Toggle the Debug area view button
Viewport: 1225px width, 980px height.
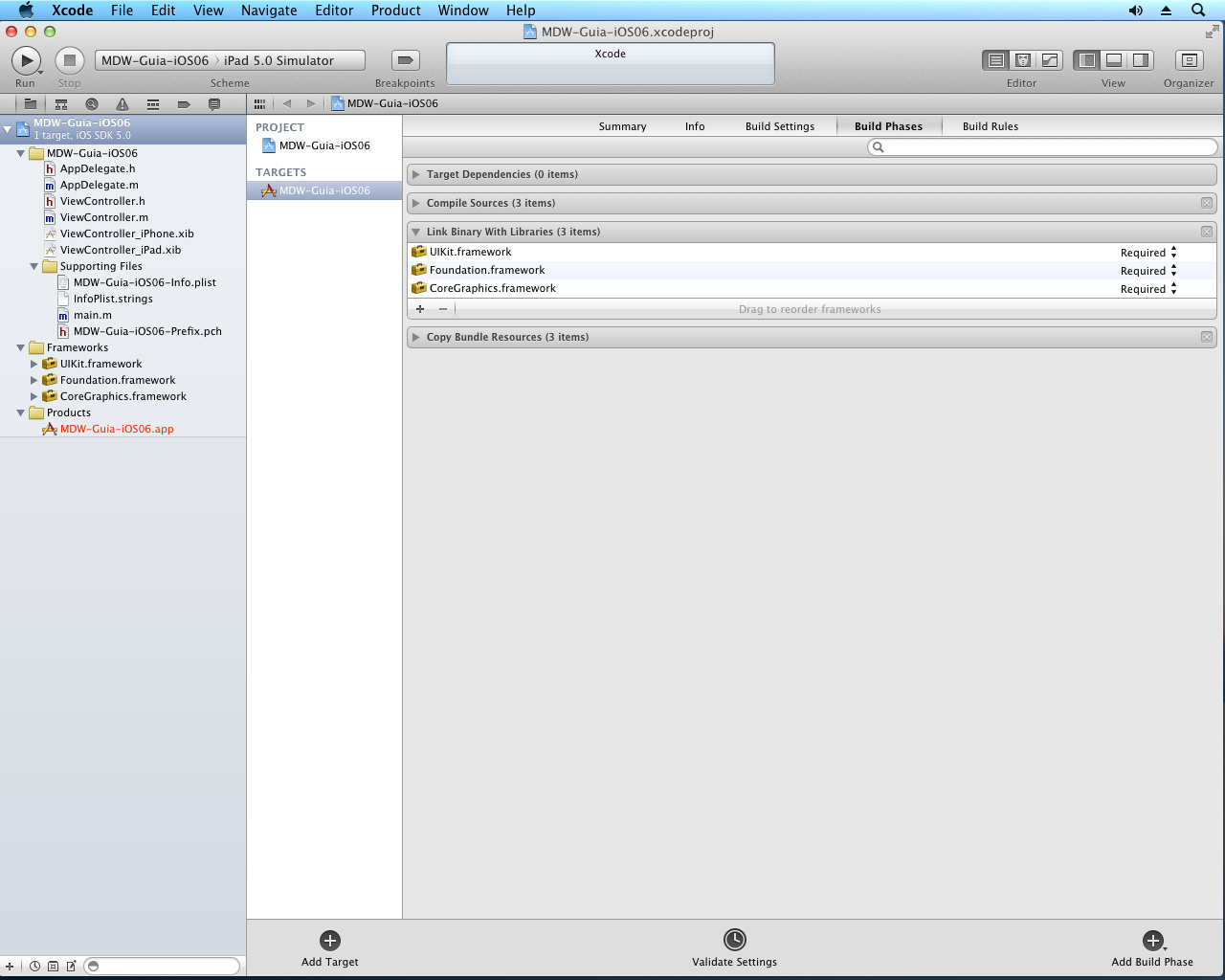1114,60
